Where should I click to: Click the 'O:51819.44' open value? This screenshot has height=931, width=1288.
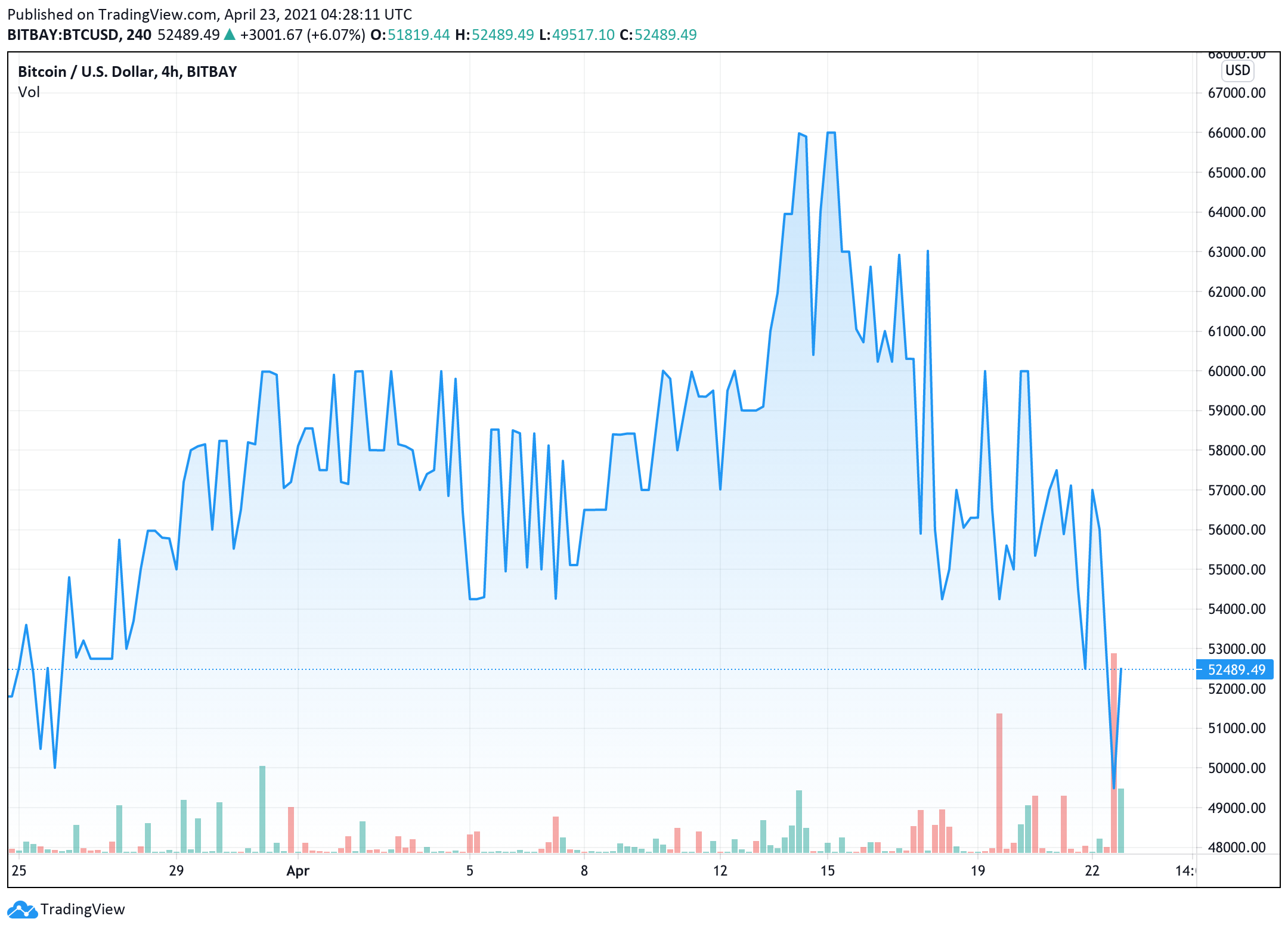(410, 35)
